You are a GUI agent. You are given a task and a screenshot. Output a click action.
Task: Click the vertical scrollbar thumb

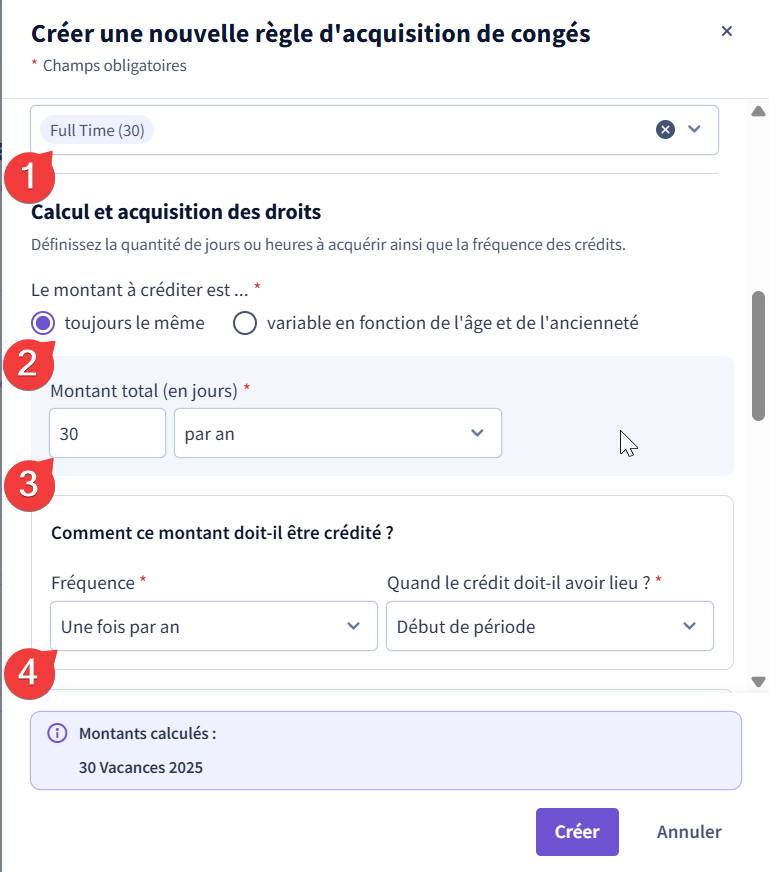click(x=758, y=356)
